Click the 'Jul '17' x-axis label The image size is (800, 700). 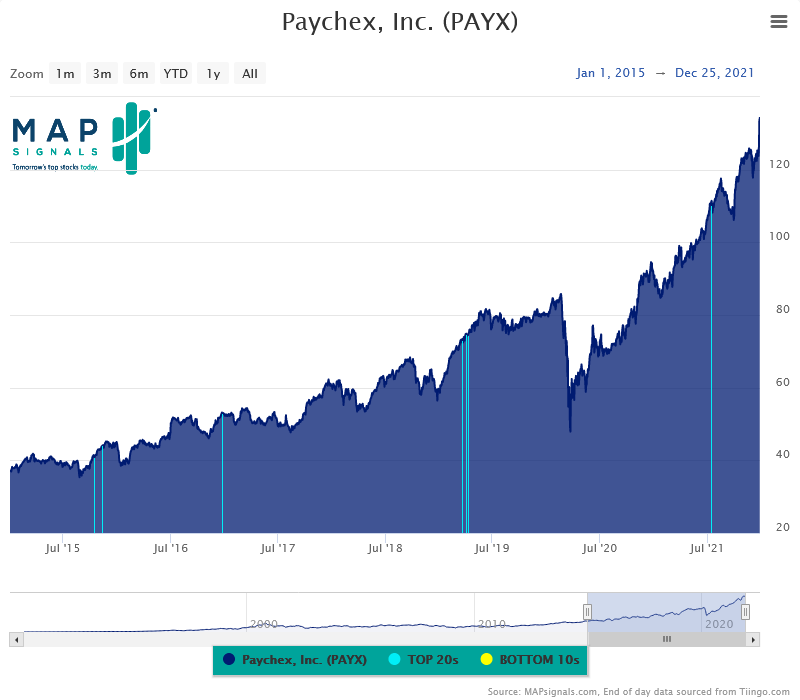[x=278, y=548]
